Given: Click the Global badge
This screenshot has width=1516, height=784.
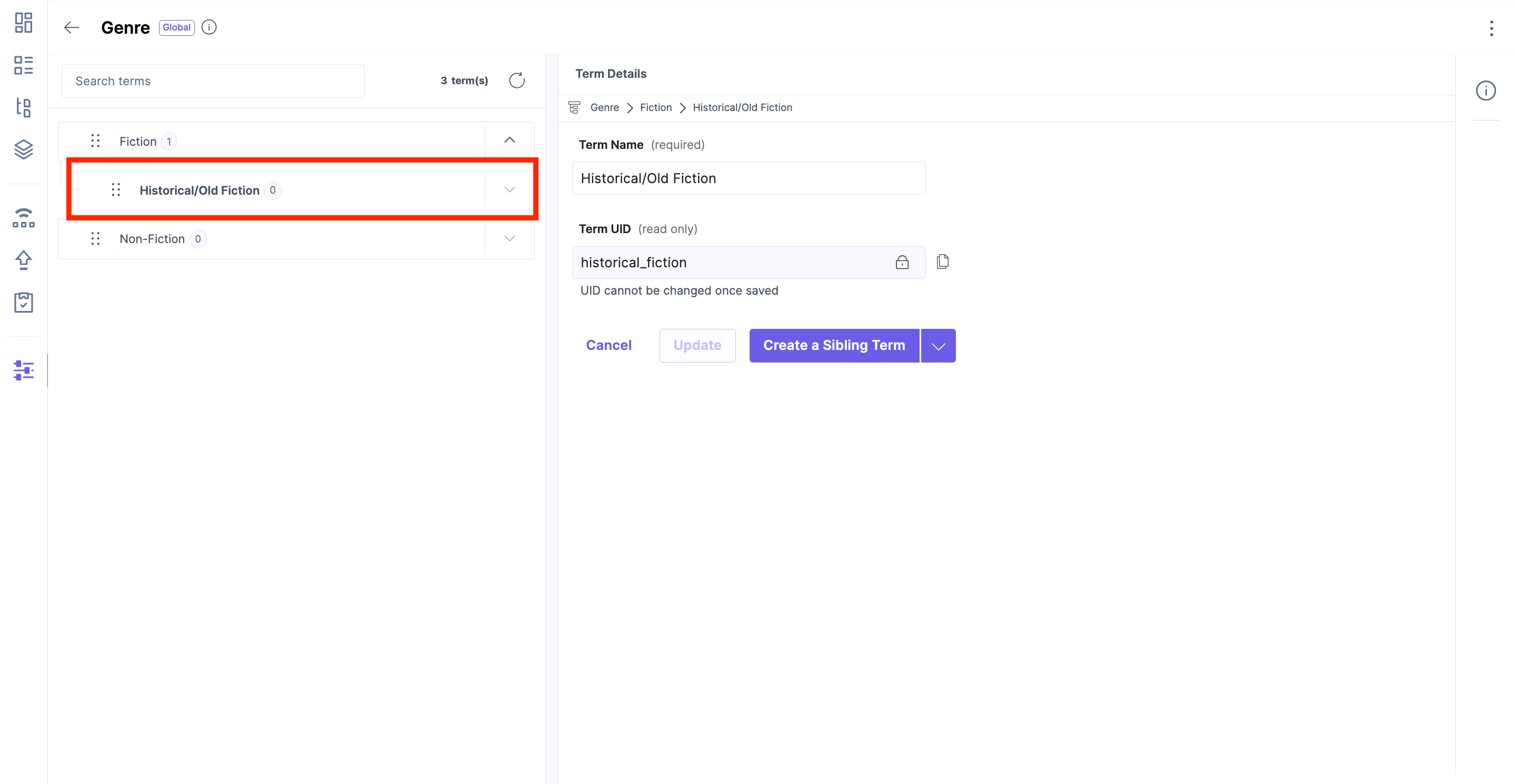Looking at the screenshot, I should (x=176, y=28).
